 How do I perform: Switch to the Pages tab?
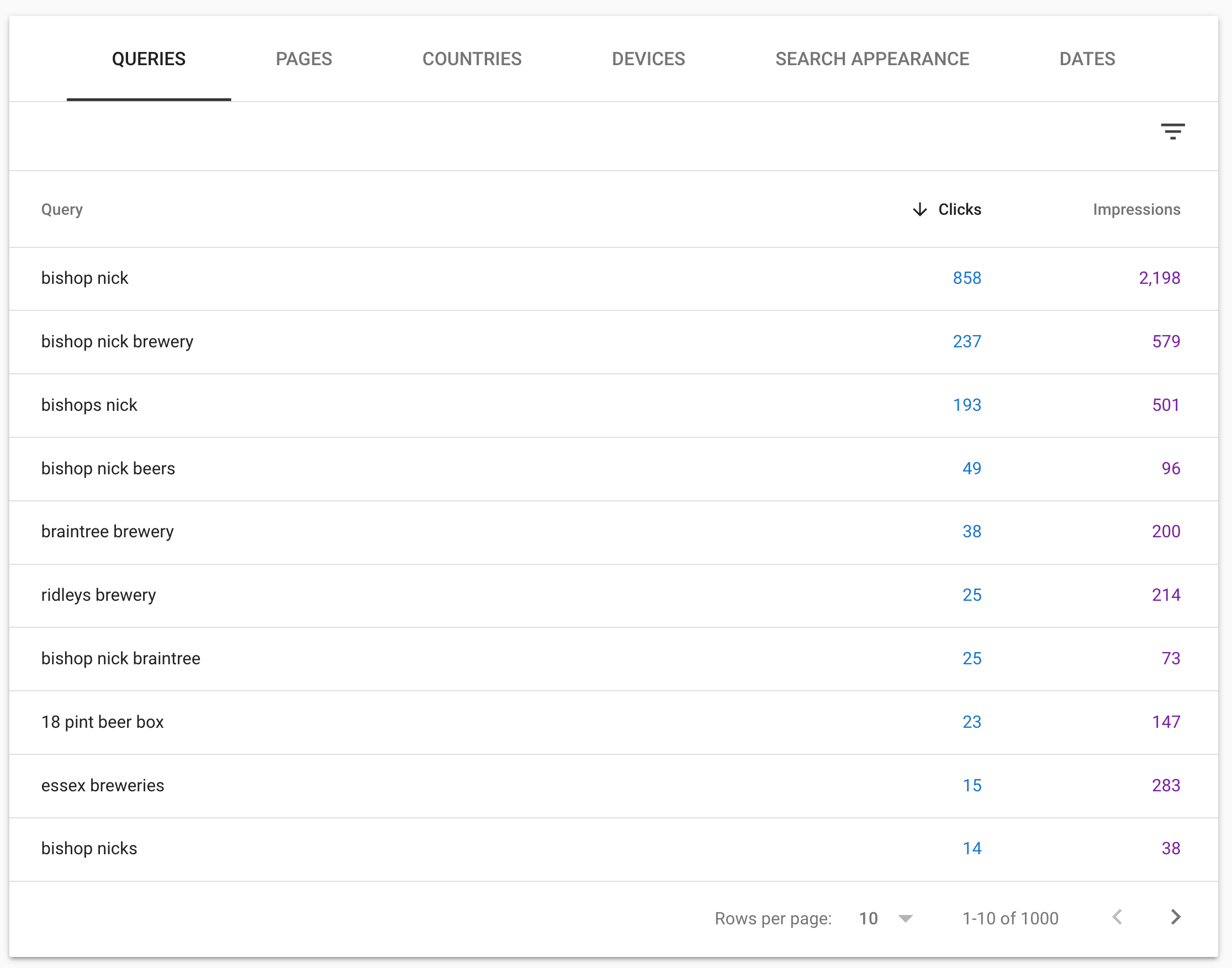[x=304, y=59]
